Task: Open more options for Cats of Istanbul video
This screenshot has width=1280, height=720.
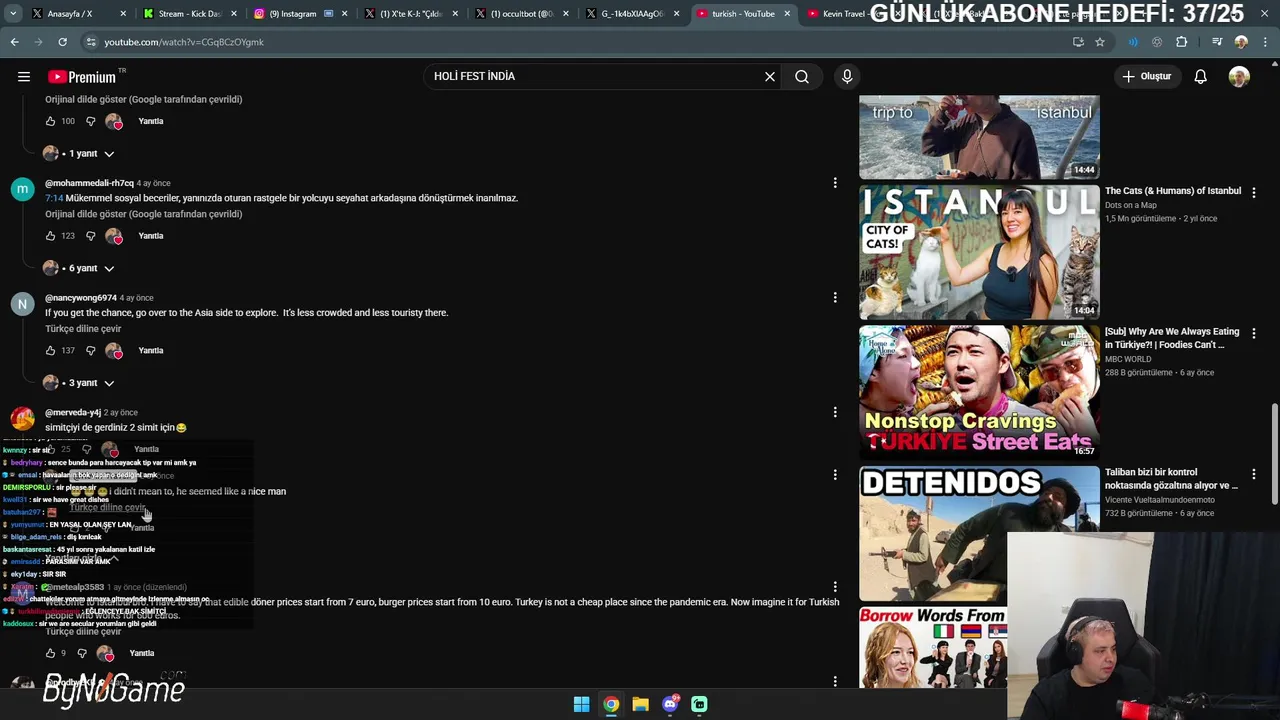Action: [1254, 192]
